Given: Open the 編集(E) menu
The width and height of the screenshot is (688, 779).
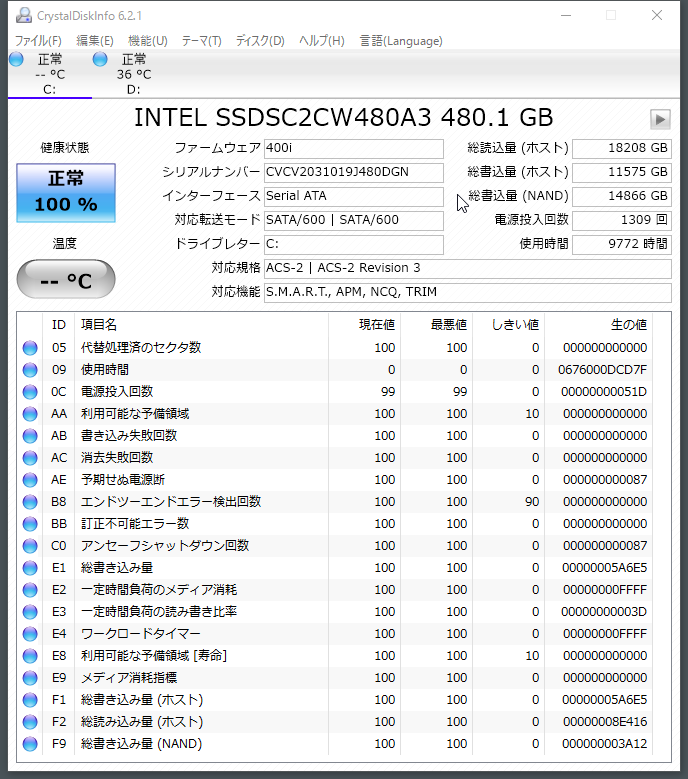Looking at the screenshot, I should point(94,41).
